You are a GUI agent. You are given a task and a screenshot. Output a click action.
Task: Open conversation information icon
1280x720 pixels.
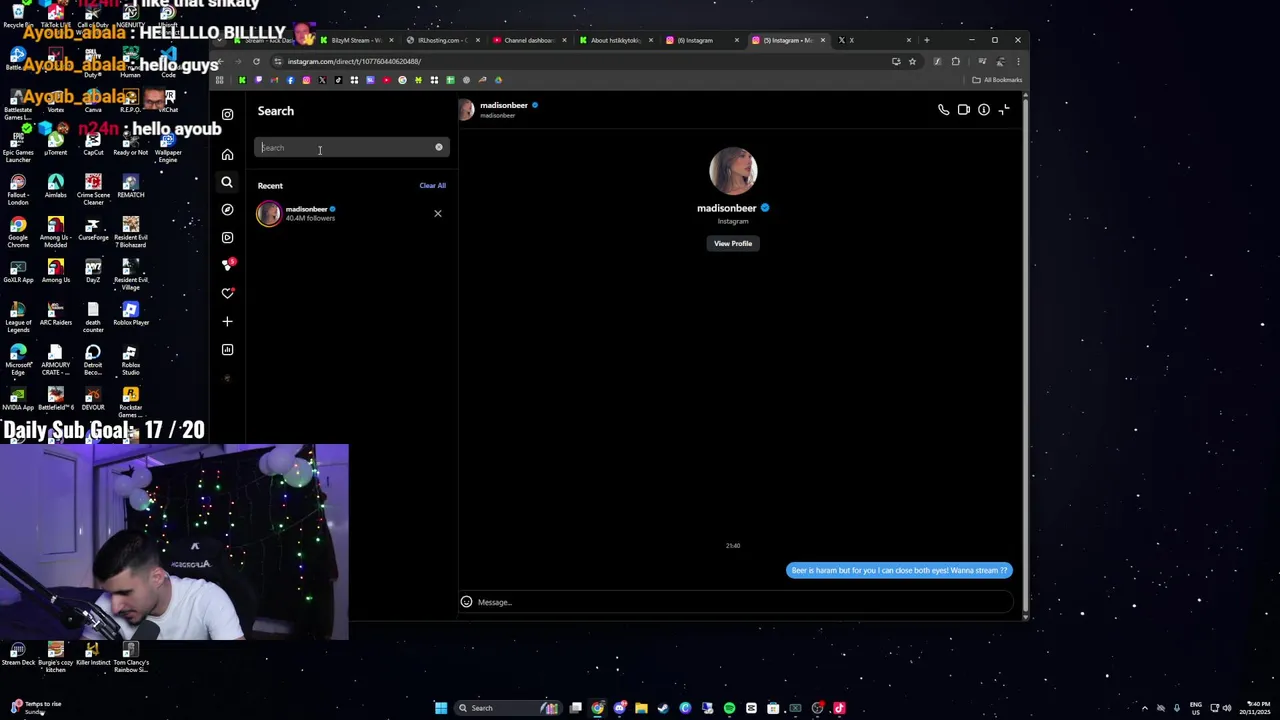pos(984,110)
